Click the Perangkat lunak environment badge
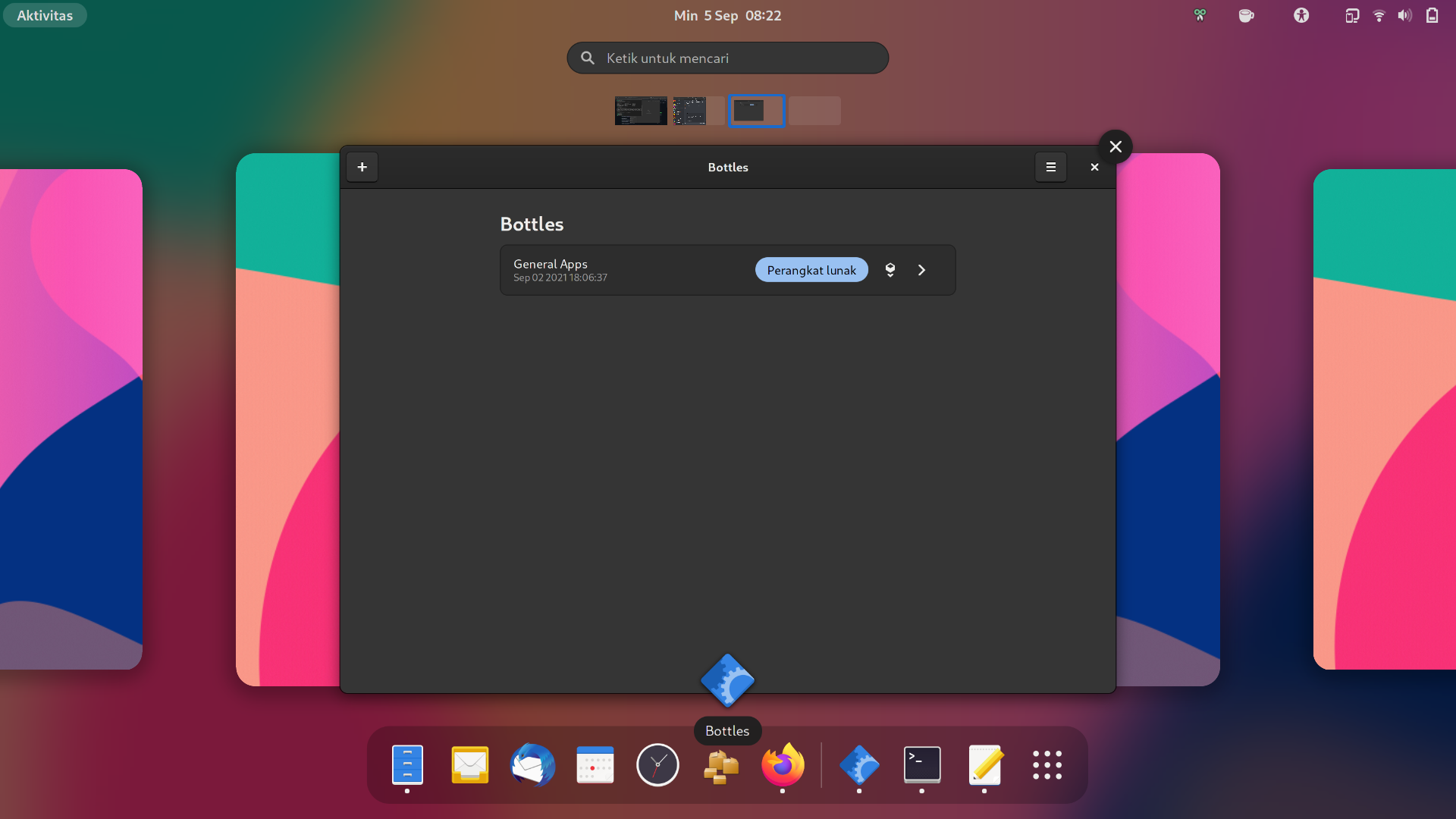 pos(811,269)
